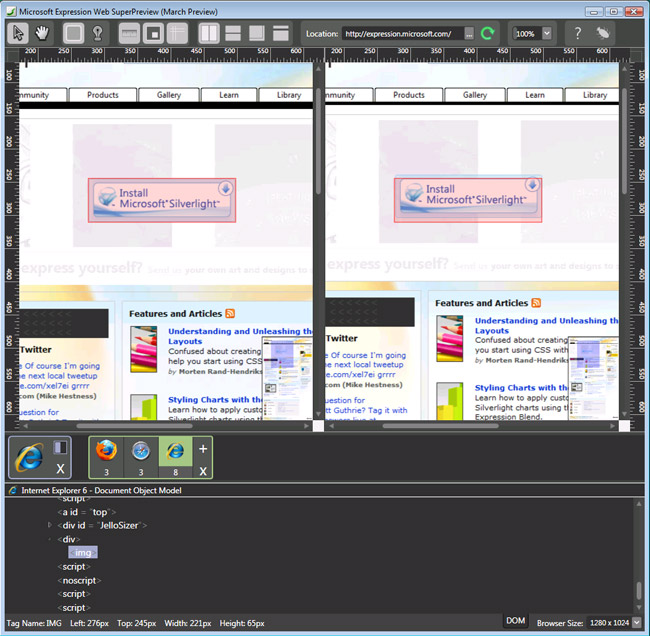Toggle lights-out highlighting bulb button
The image size is (650, 636).
coord(98,33)
